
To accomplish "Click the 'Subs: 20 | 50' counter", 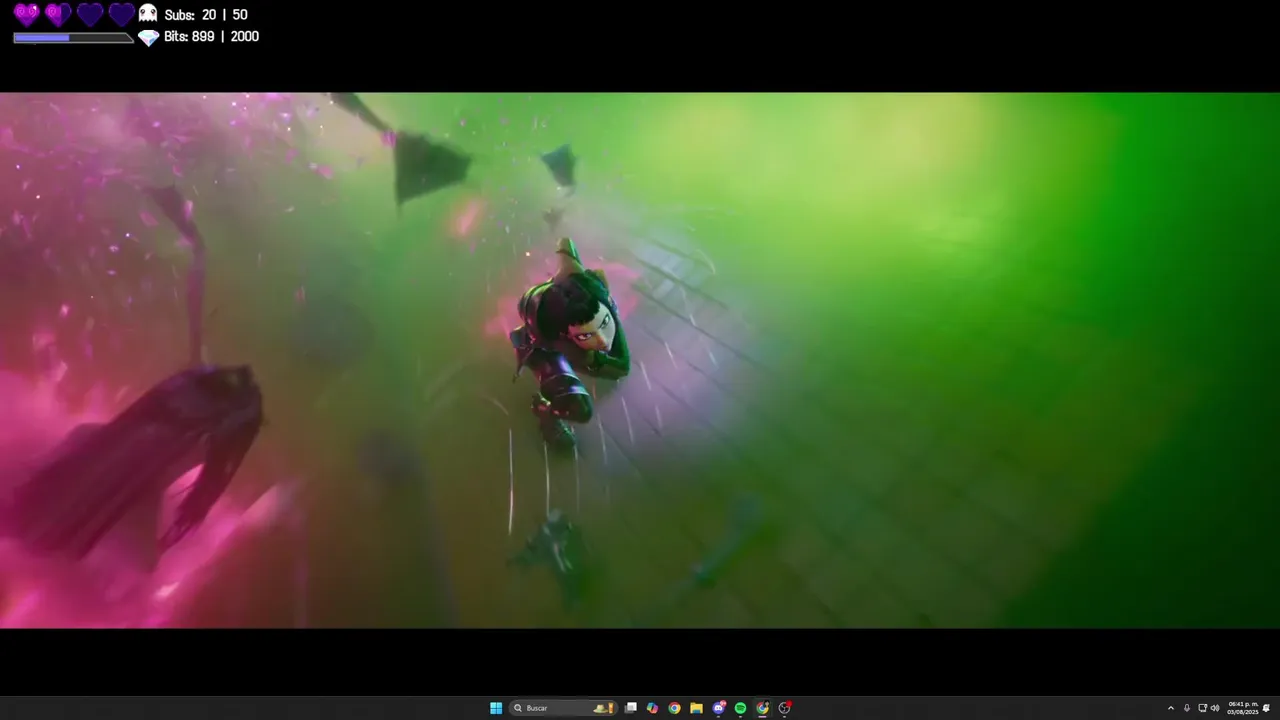I will pyautogui.click(x=206, y=15).
